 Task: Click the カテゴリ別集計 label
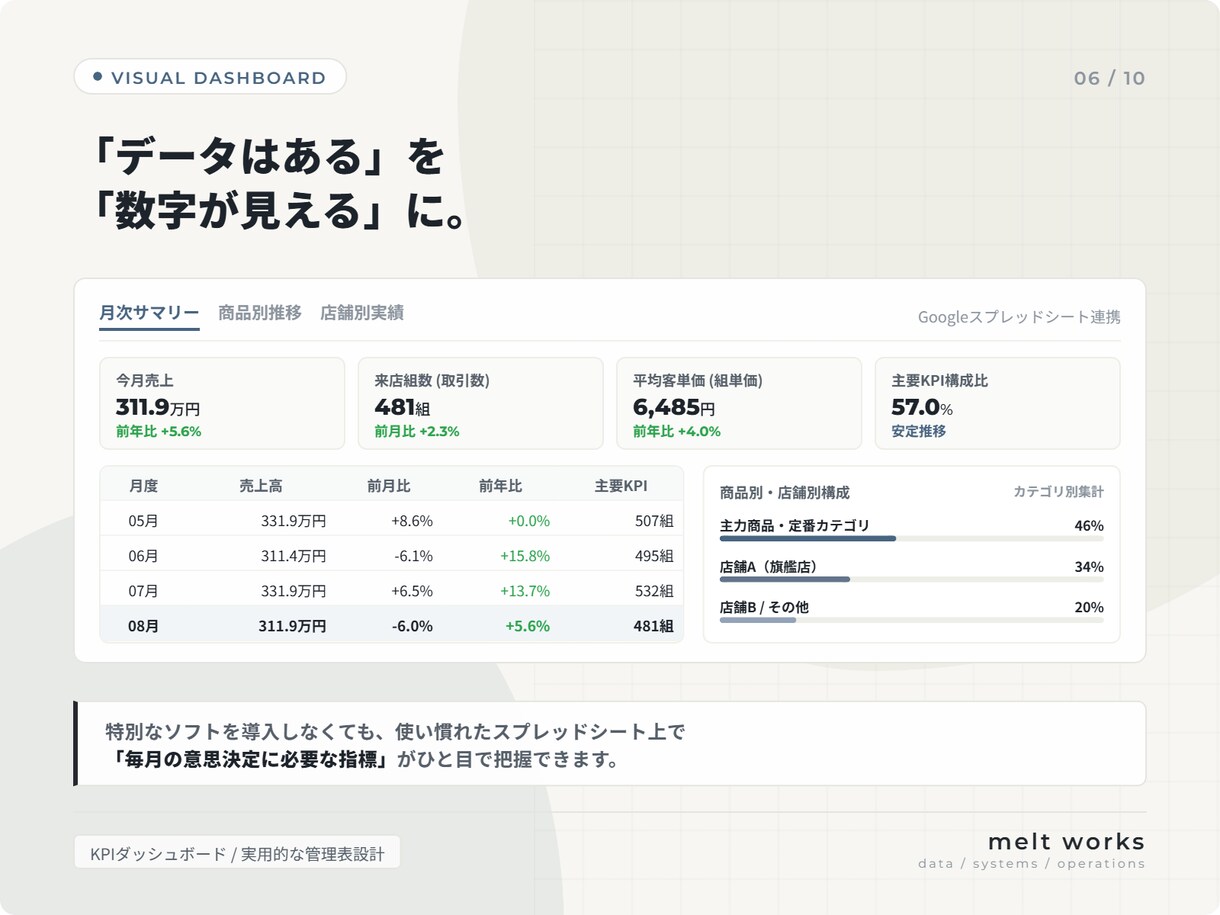point(1059,492)
